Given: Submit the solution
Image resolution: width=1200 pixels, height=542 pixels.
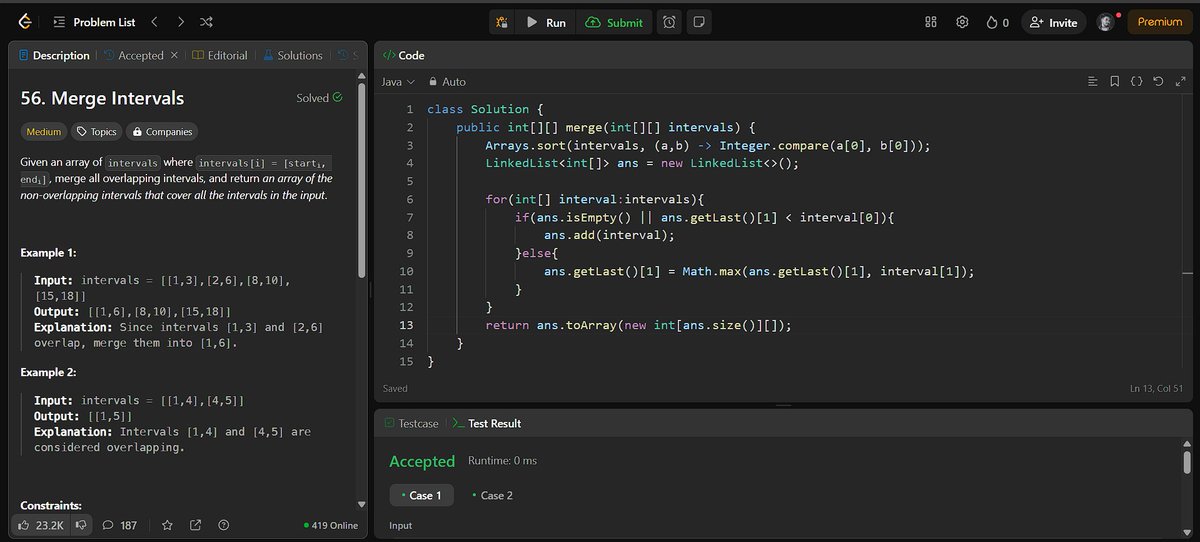Looking at the screenshot, I should coord(615,22).
